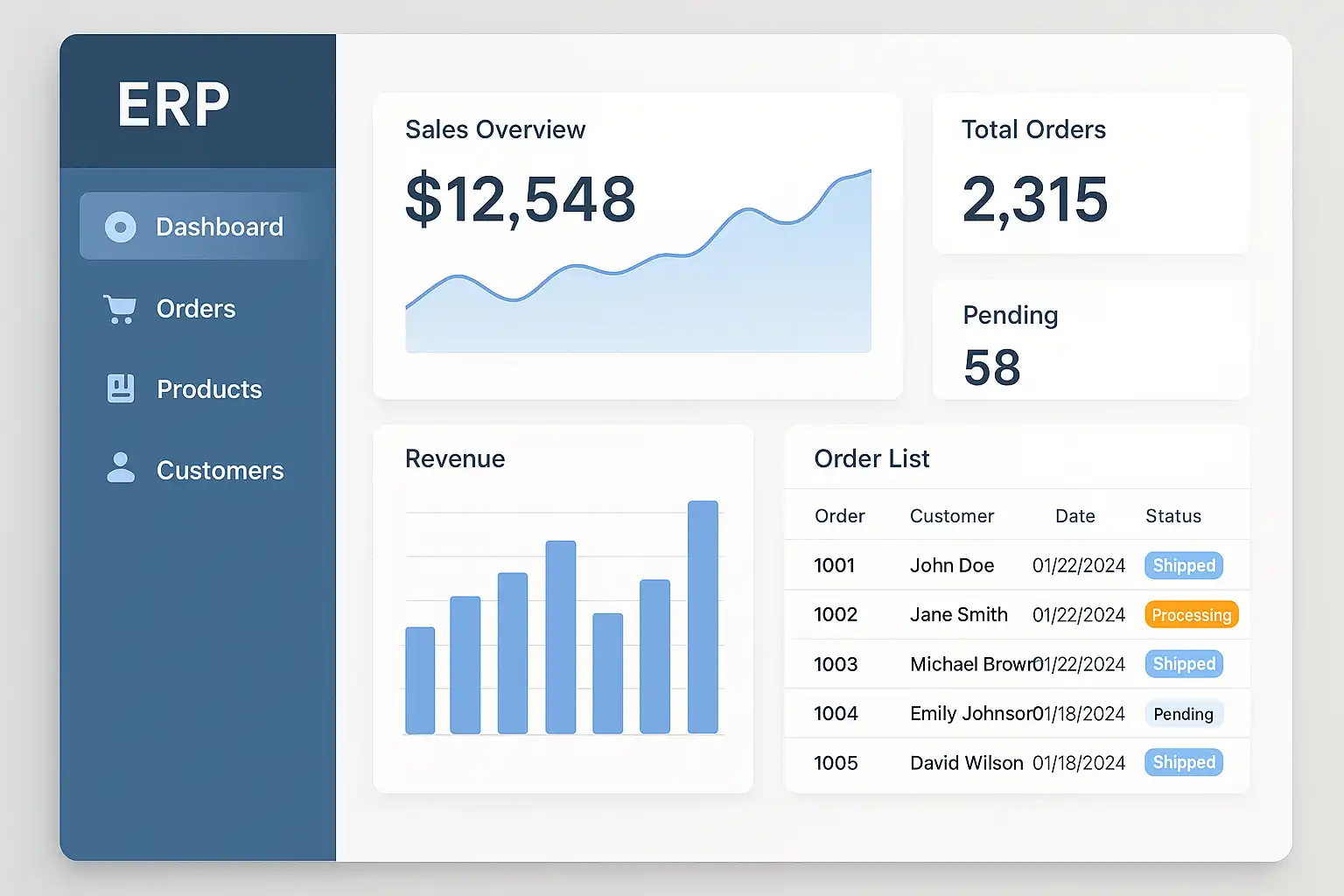Click the ERP logo text
The width and height of the screenshot is (1344, 896).
[x=173, y=105]
